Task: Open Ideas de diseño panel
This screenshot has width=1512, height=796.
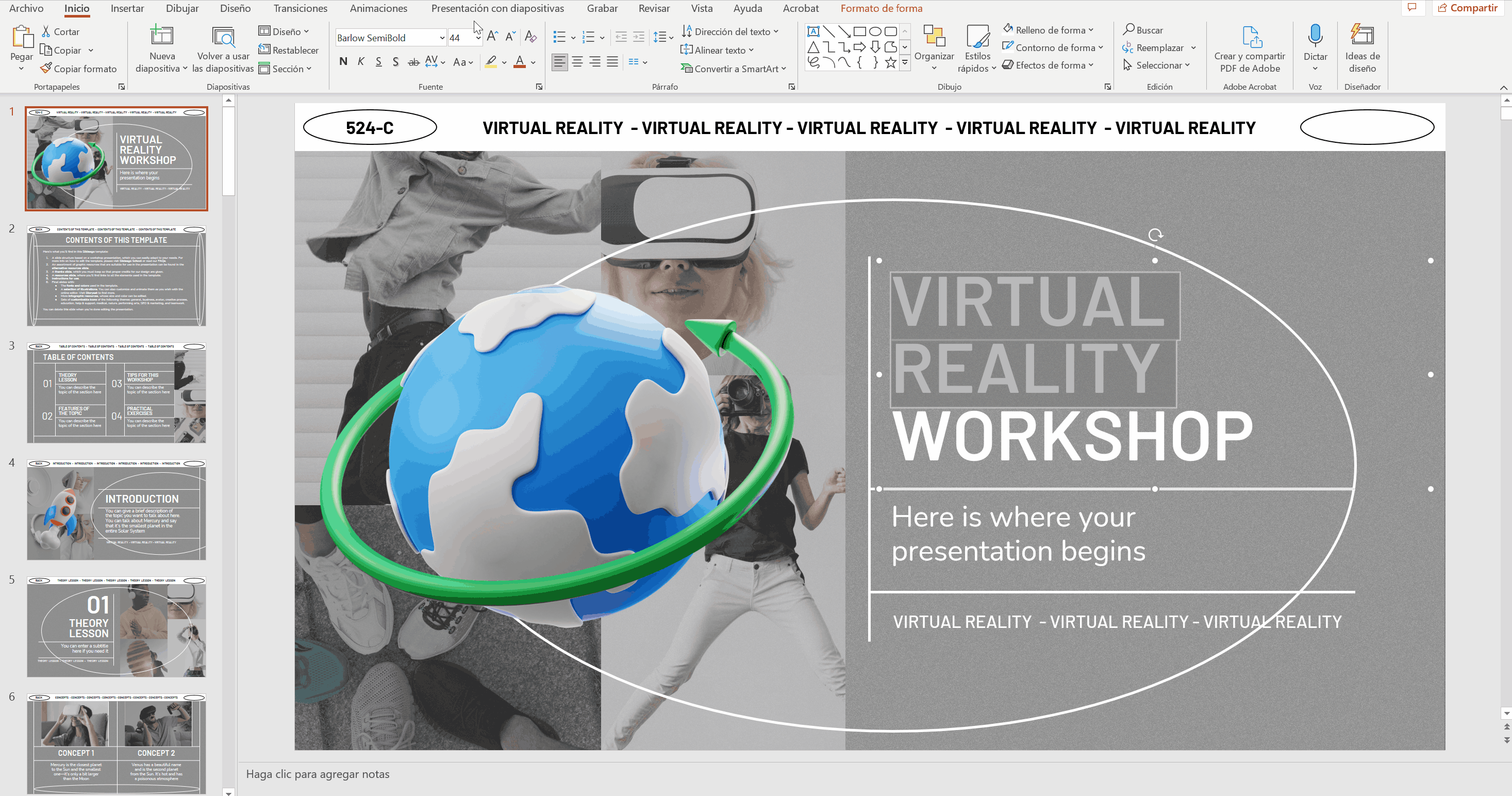Action: [1363, 49]
